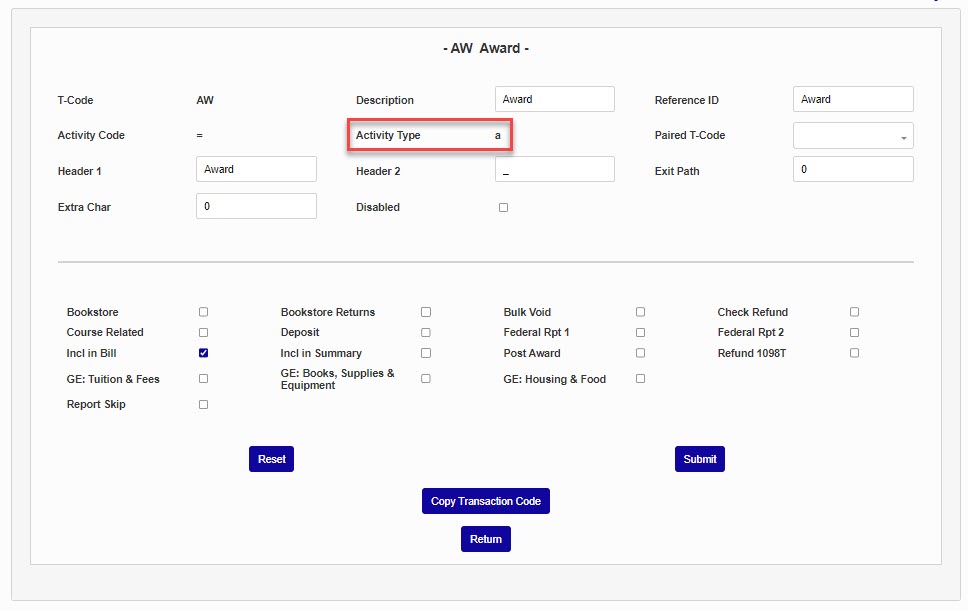Submit the transaction code form

pos(699,459)
